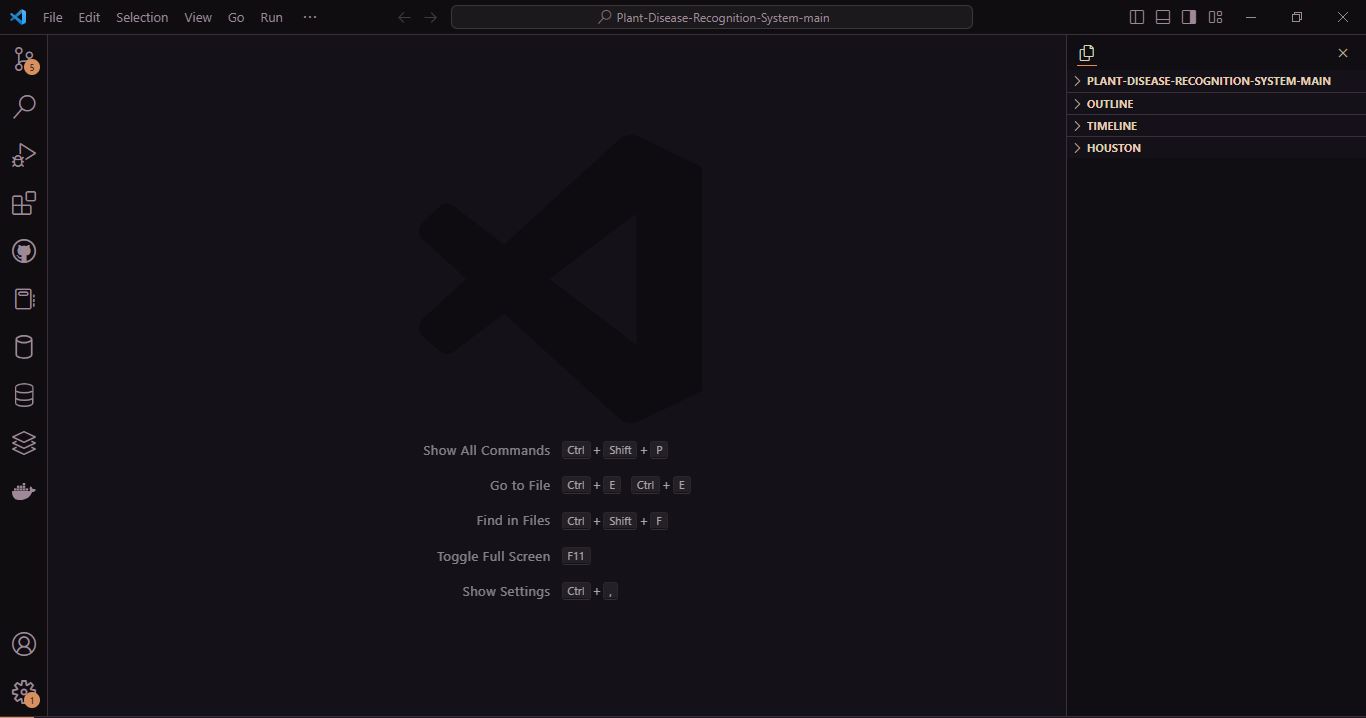Click the "Go to File" text
1366x718 pixels.
coord(520,485)
